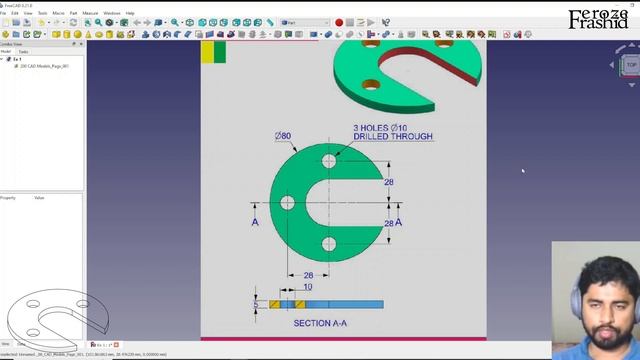Open the Compound tools dropdown arrow
This screenshot has width=640, height=360.
(x=321, y=35)
